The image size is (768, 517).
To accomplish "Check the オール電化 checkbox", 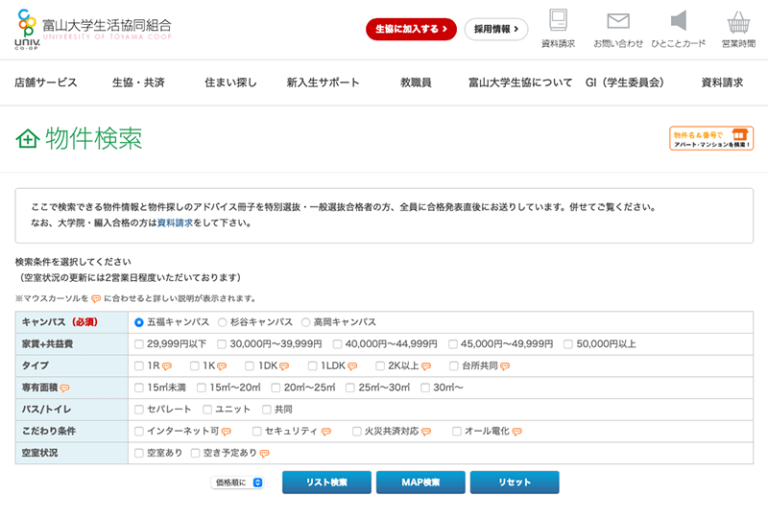I will 456,431.
